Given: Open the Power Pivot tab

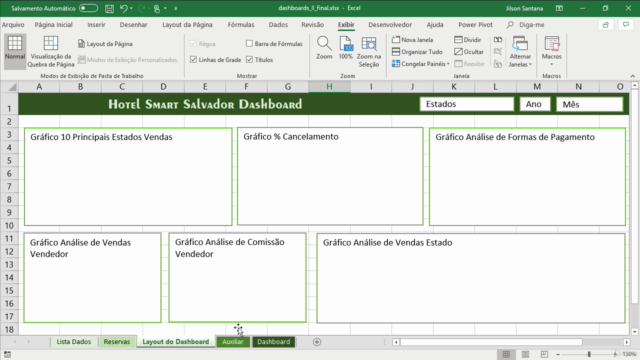Looking at the screenshot, I should (x=475, y=25).
